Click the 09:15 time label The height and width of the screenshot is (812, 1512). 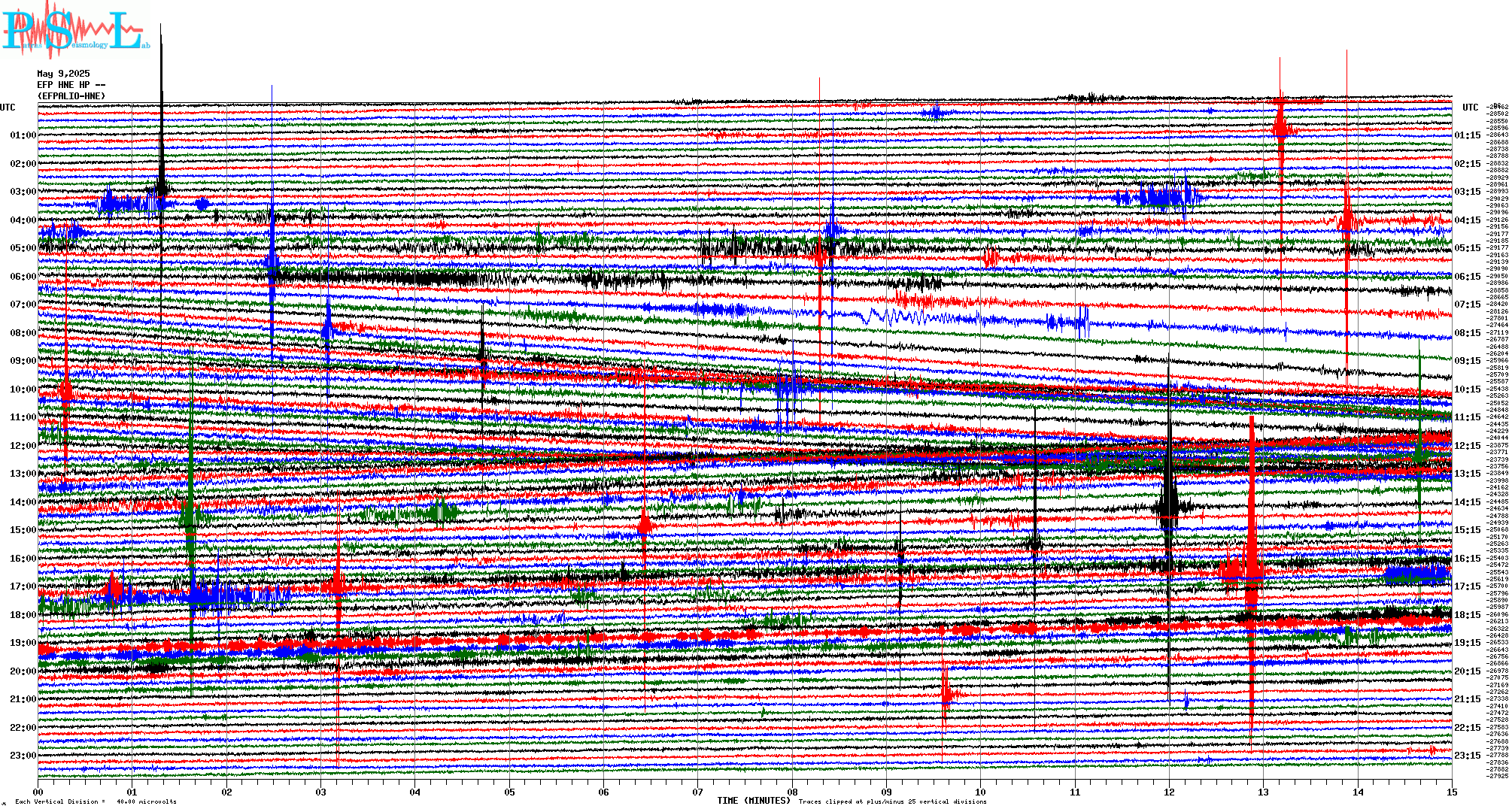tap(1468, 361)
